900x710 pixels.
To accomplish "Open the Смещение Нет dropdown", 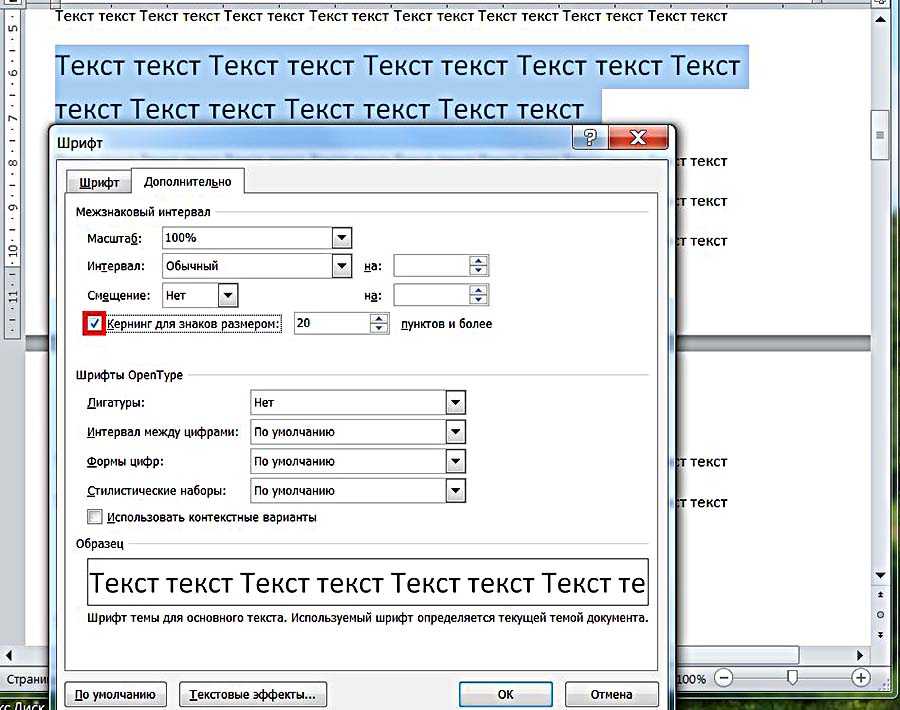I will coord(228,296).
